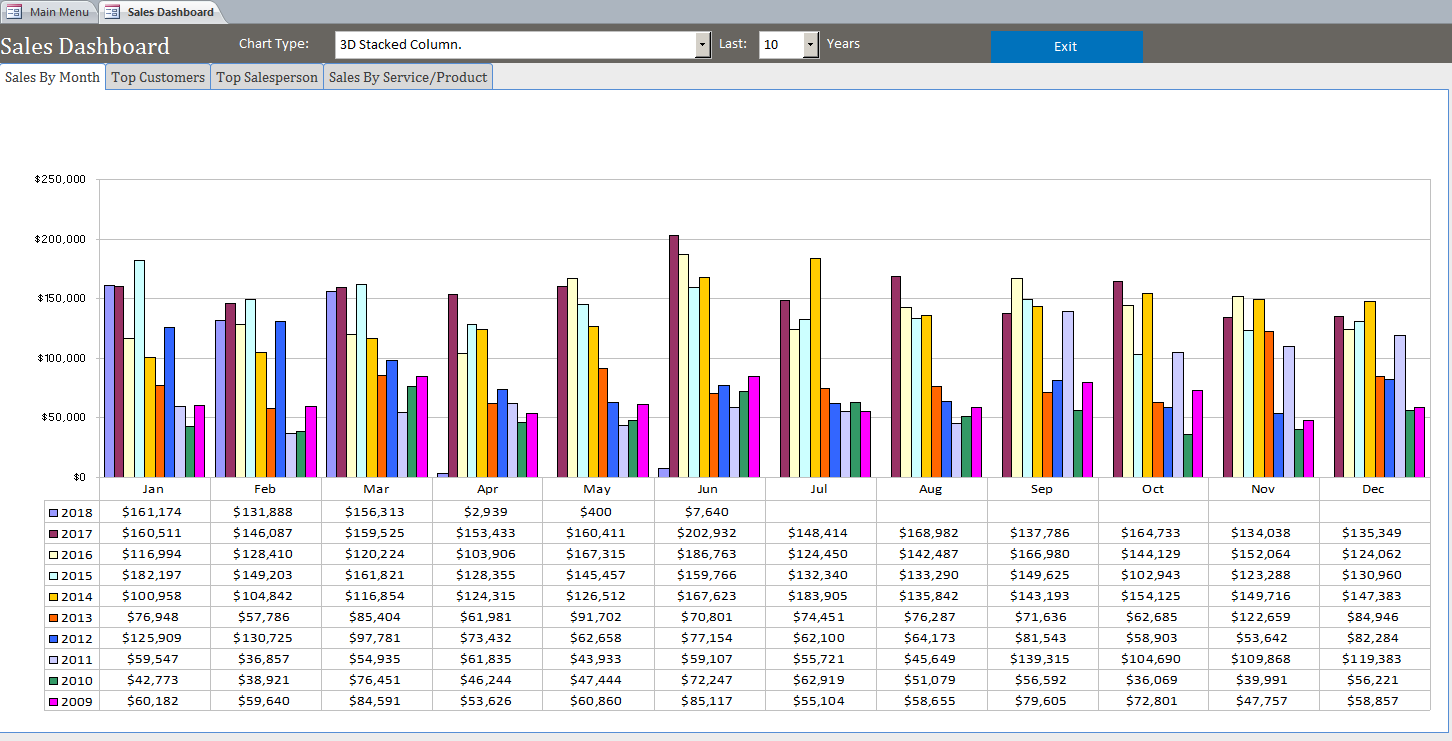Expand the Chart Type dropdown arrow
1452x741 pixels.
[702, 45]
